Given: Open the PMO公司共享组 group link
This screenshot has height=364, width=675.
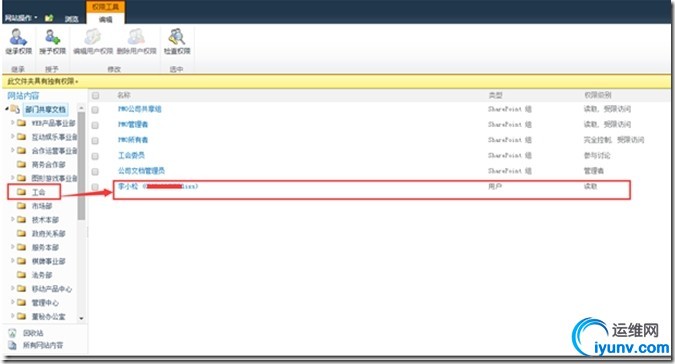Looking at the screenshot, I should click(139, 109).
